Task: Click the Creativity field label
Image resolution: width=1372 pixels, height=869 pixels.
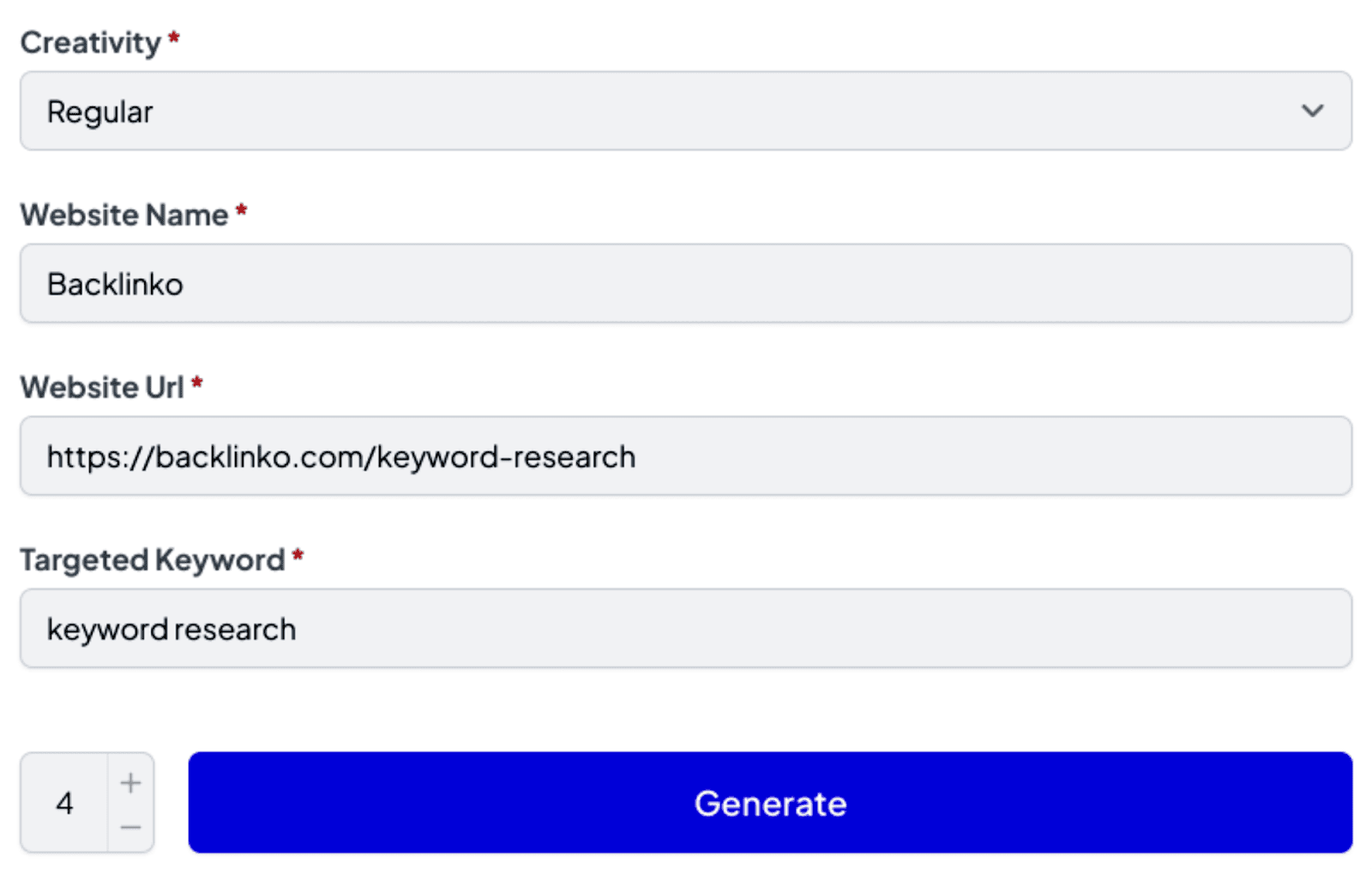Action: 91,43
